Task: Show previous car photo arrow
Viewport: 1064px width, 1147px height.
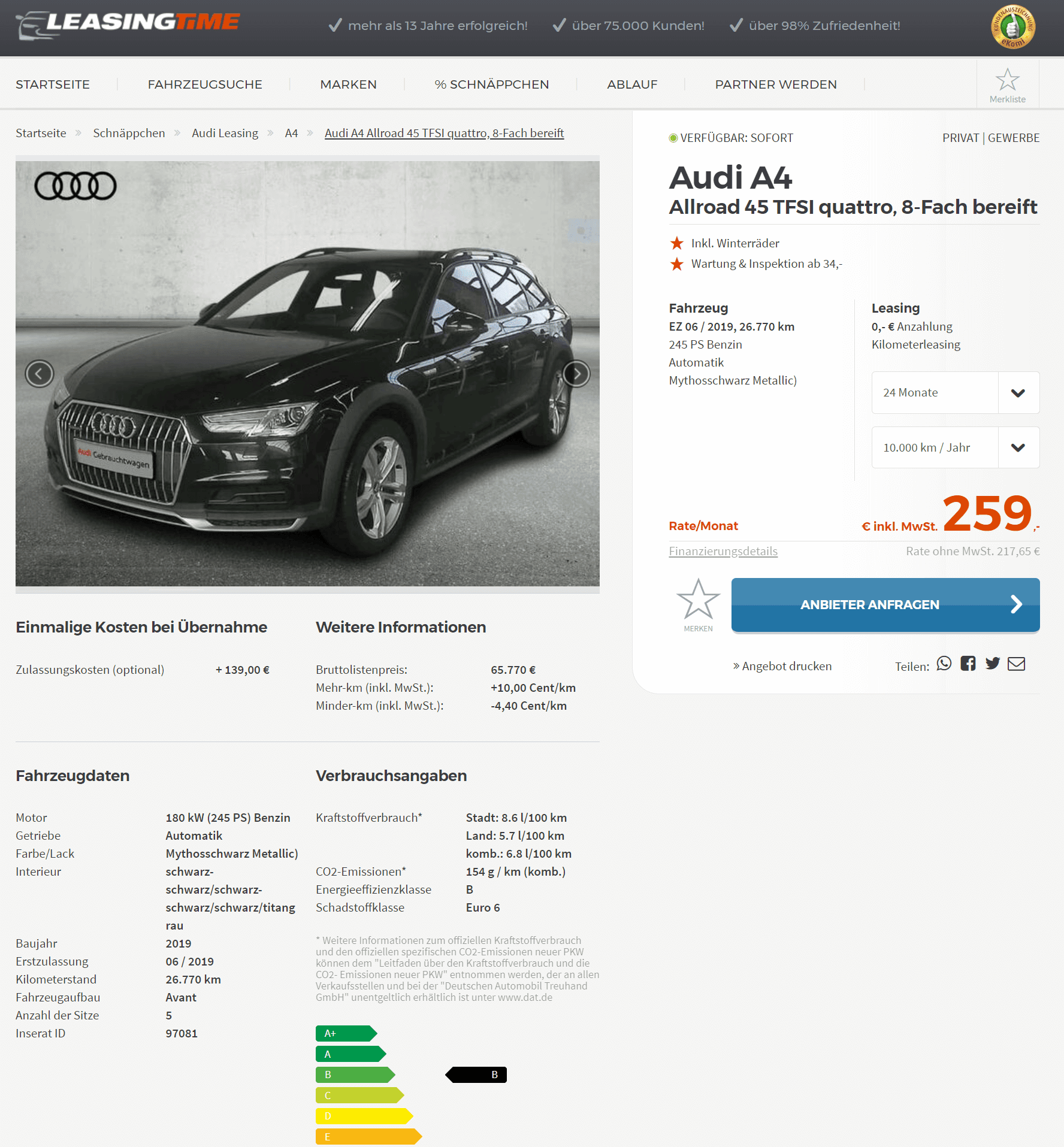Action: [x=40, y=374]
